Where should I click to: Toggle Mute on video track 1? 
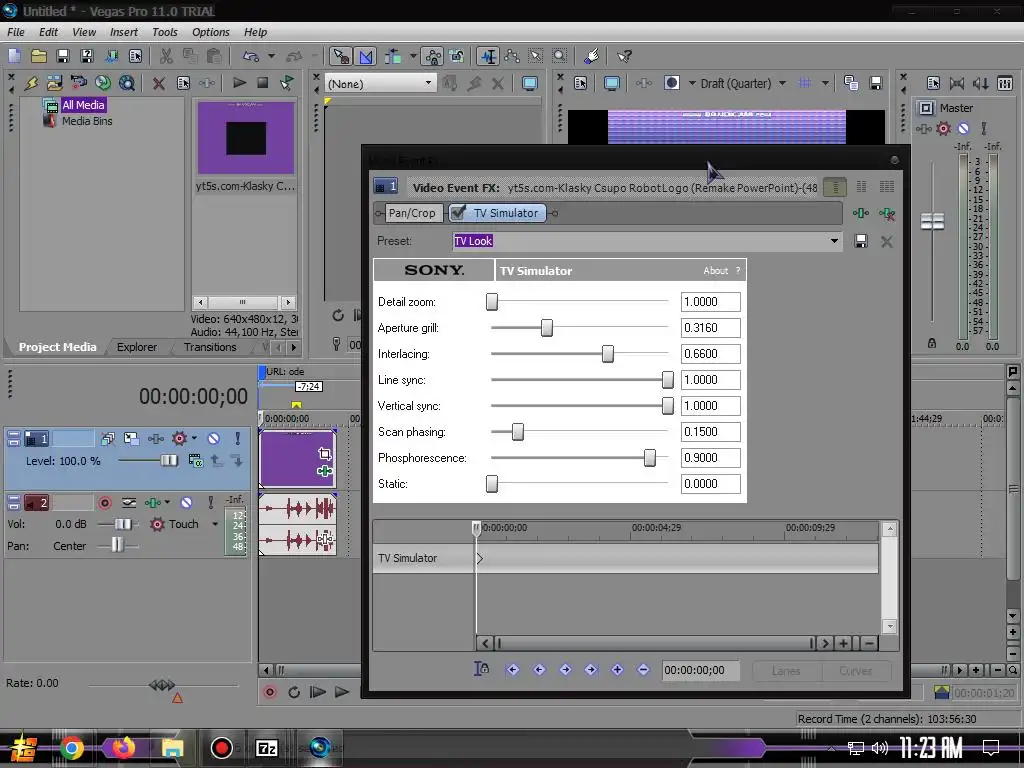pyautogui.click(x=213, y=438)
